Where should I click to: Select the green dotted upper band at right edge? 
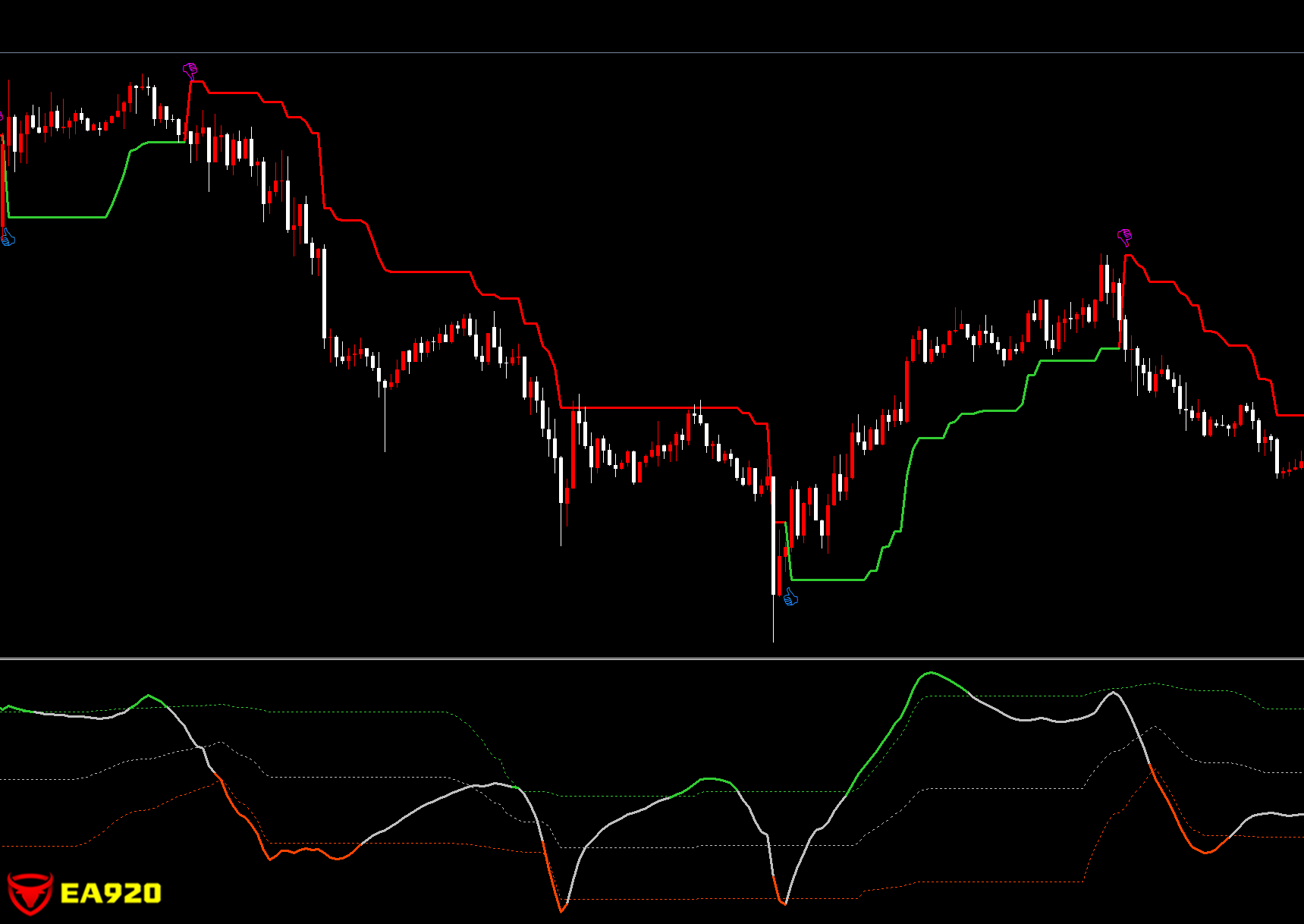pos(1290,709)
